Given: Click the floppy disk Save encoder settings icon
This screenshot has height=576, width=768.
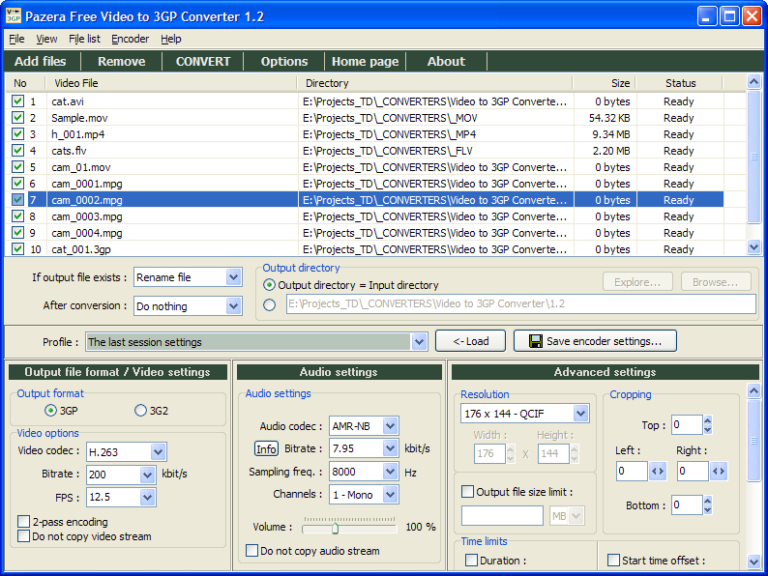Looking at the screenshot, I should coord(535,341).
